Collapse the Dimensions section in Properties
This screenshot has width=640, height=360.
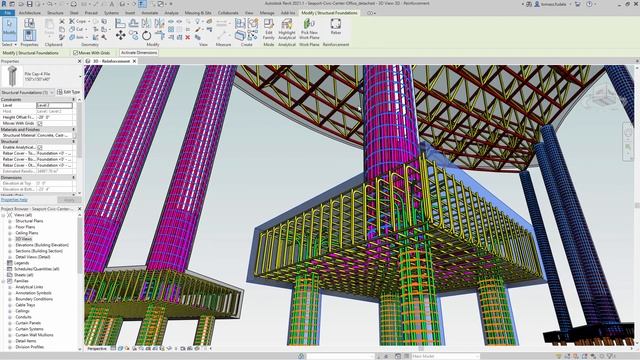[x=74, y=178]
